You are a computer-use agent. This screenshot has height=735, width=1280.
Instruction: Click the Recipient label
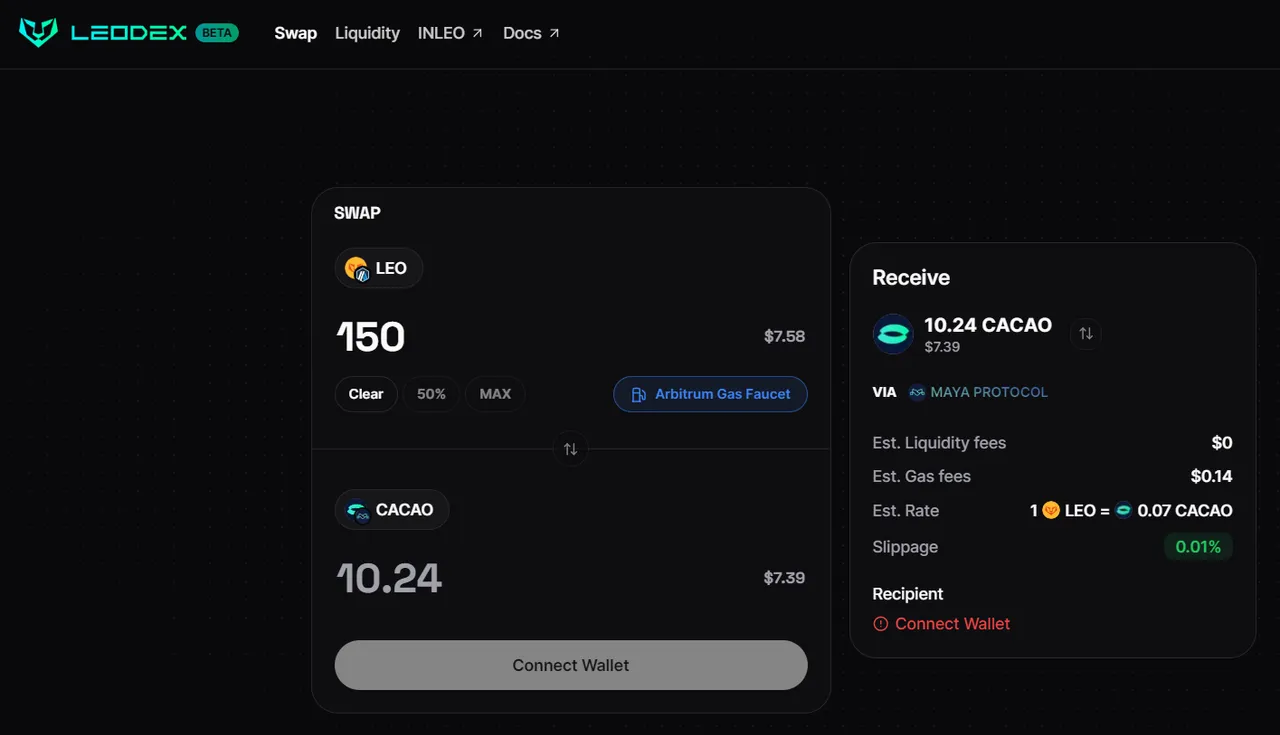(908, 594)
